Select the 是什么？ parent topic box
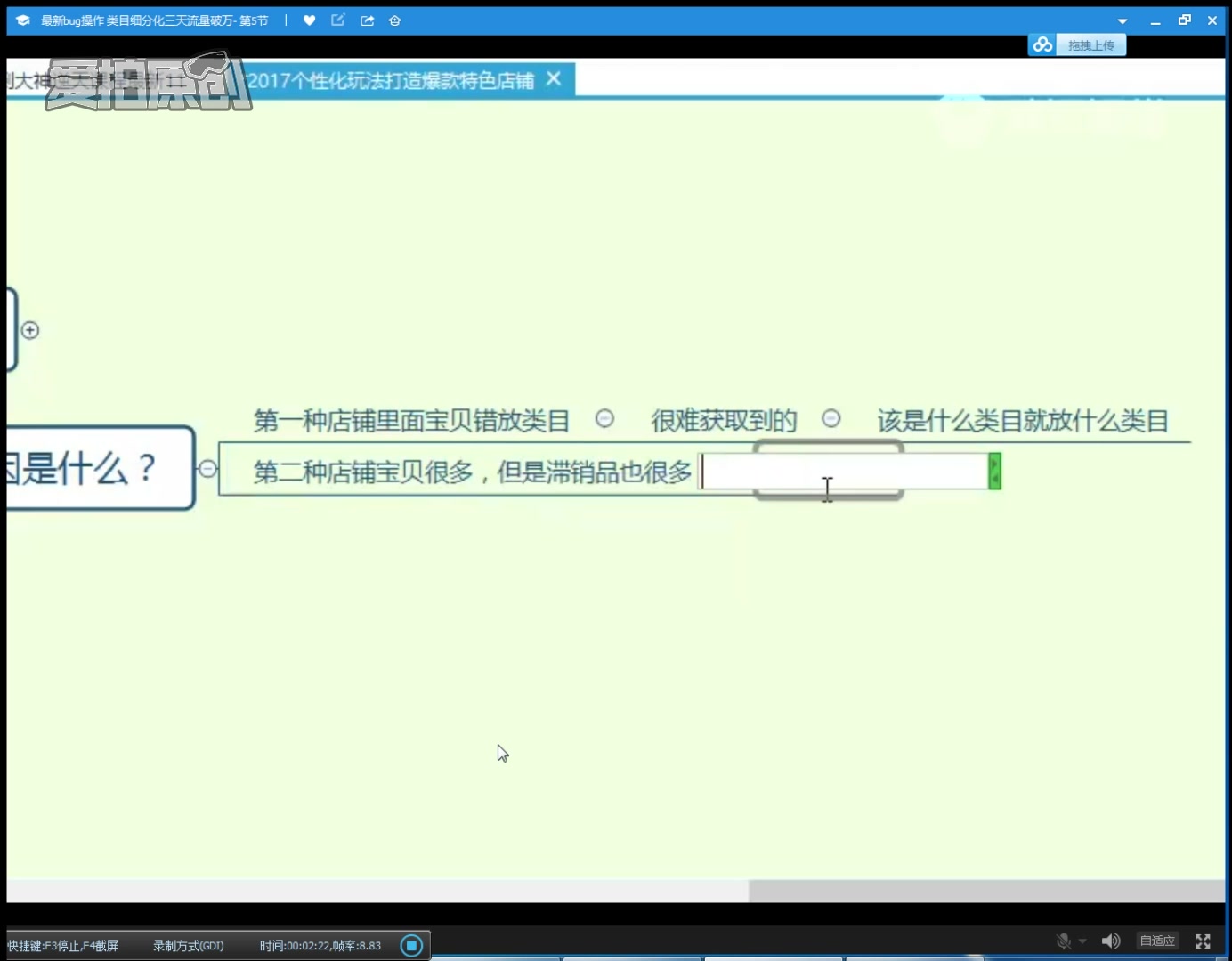Viewport: 1232px width, 961px height. click(100, 468)
